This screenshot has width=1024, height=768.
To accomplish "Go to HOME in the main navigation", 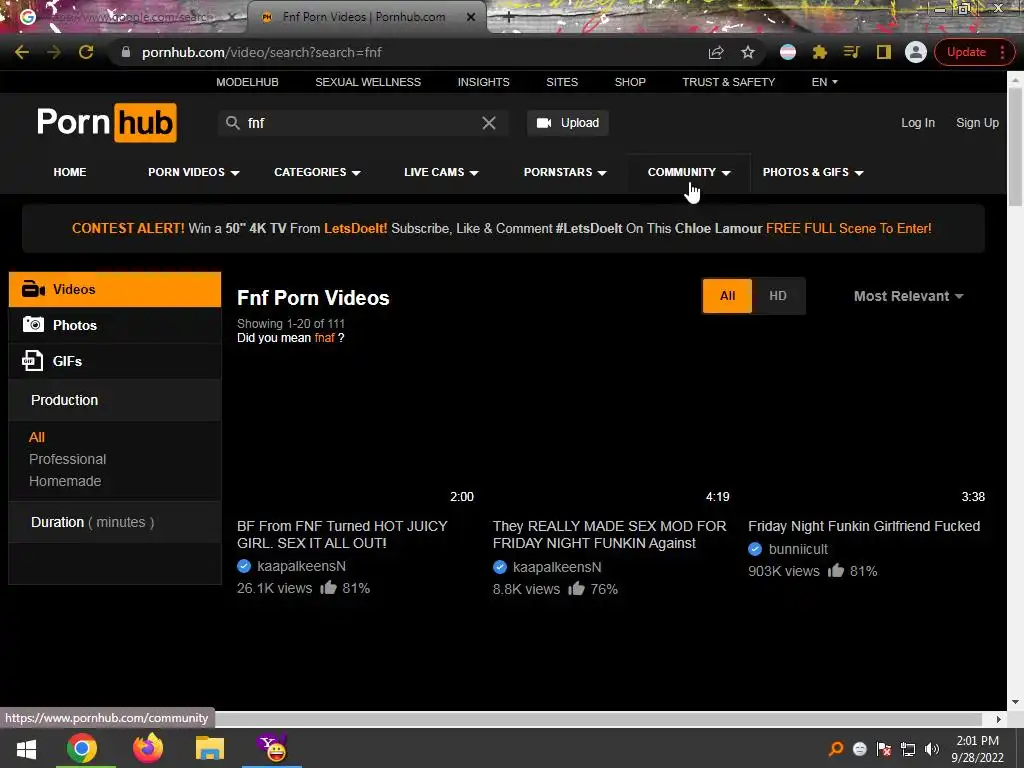I will click(x=70, y=172).
